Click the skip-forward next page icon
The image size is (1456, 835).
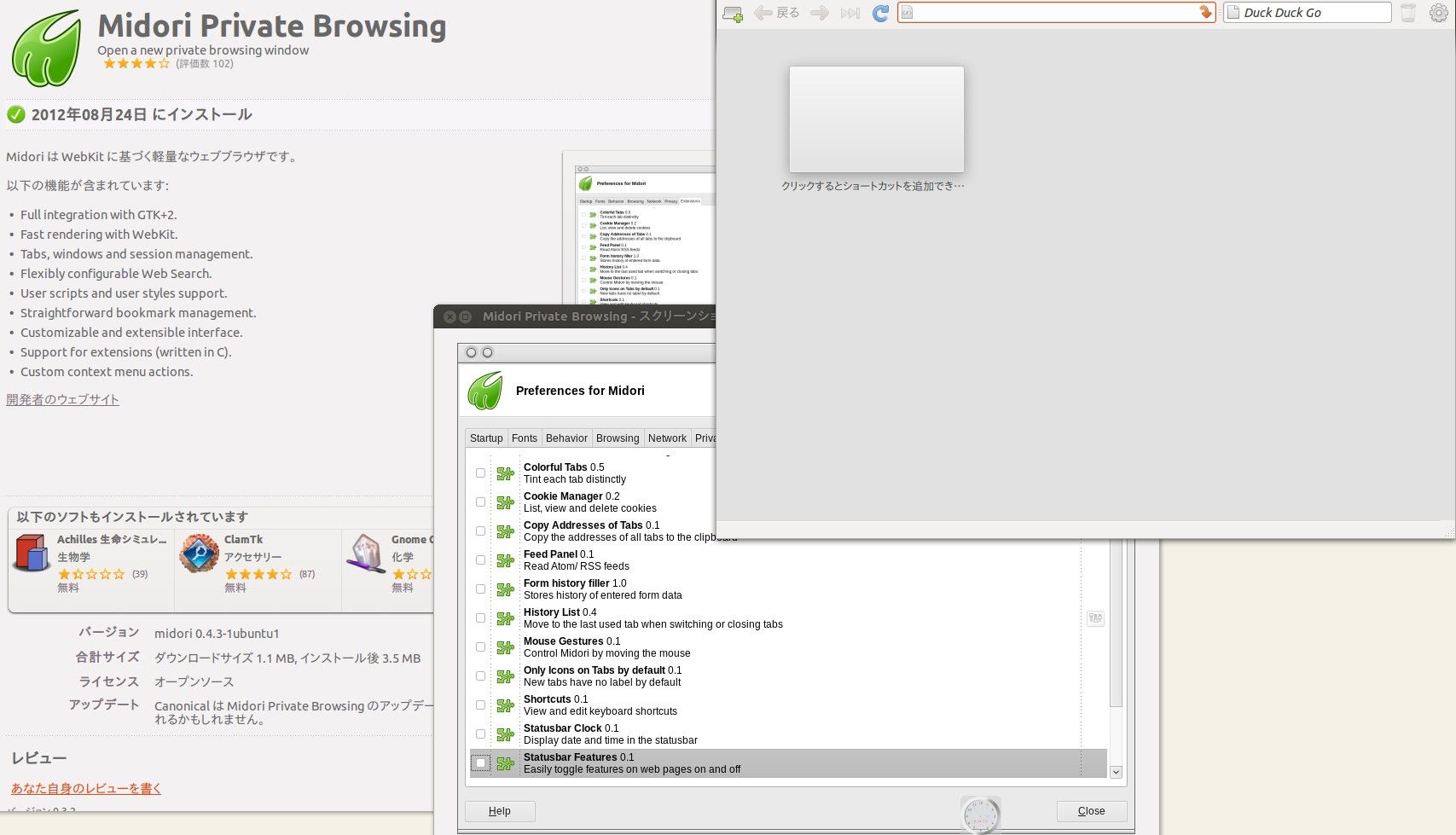click(x=850, y=13)
